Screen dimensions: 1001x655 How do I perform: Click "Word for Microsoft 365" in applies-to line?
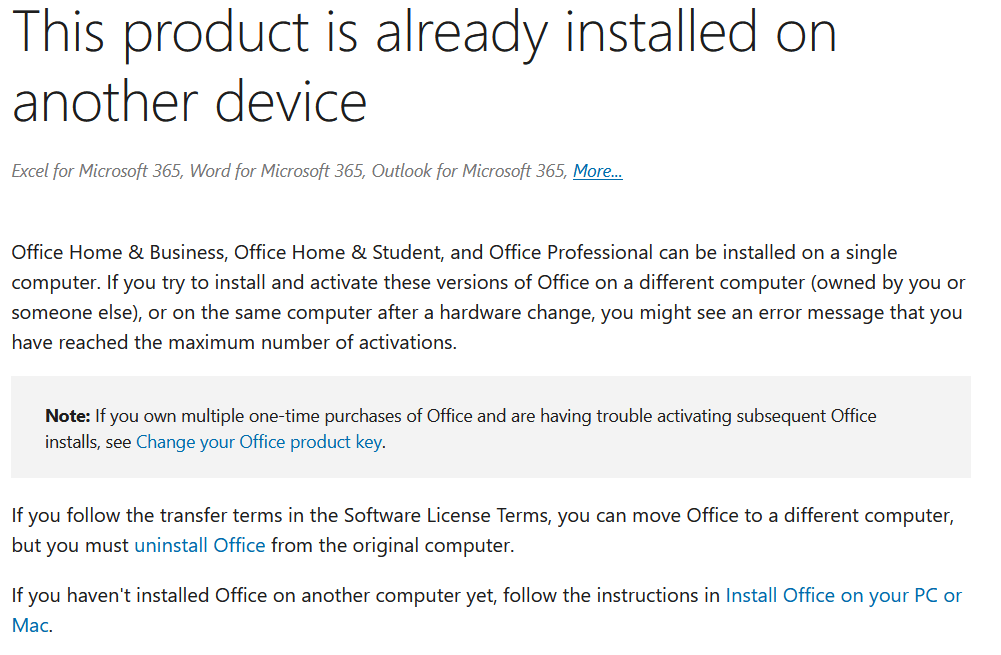pyautogui.click(x=276, y=171)
